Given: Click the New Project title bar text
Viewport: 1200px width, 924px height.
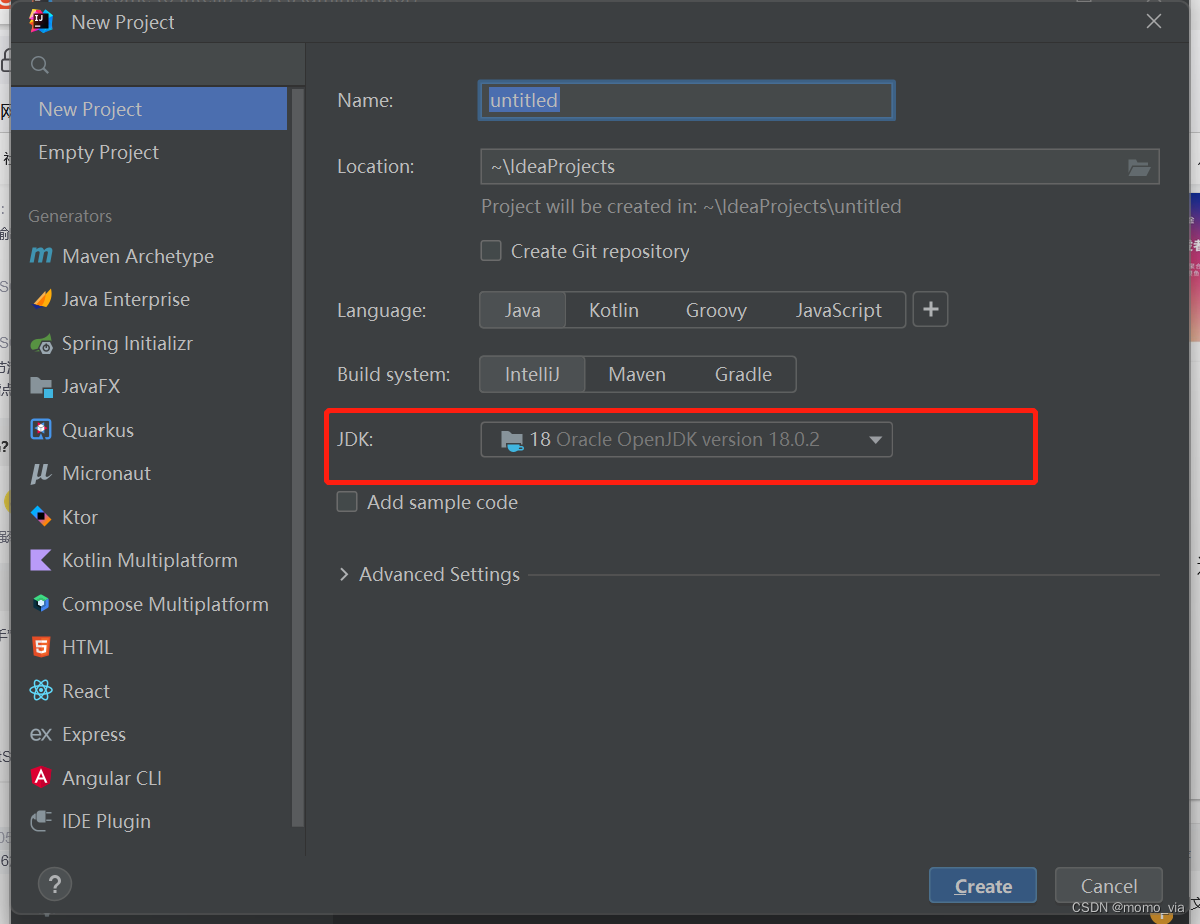Looking at the screenshot, I should [x=123, y=22].
